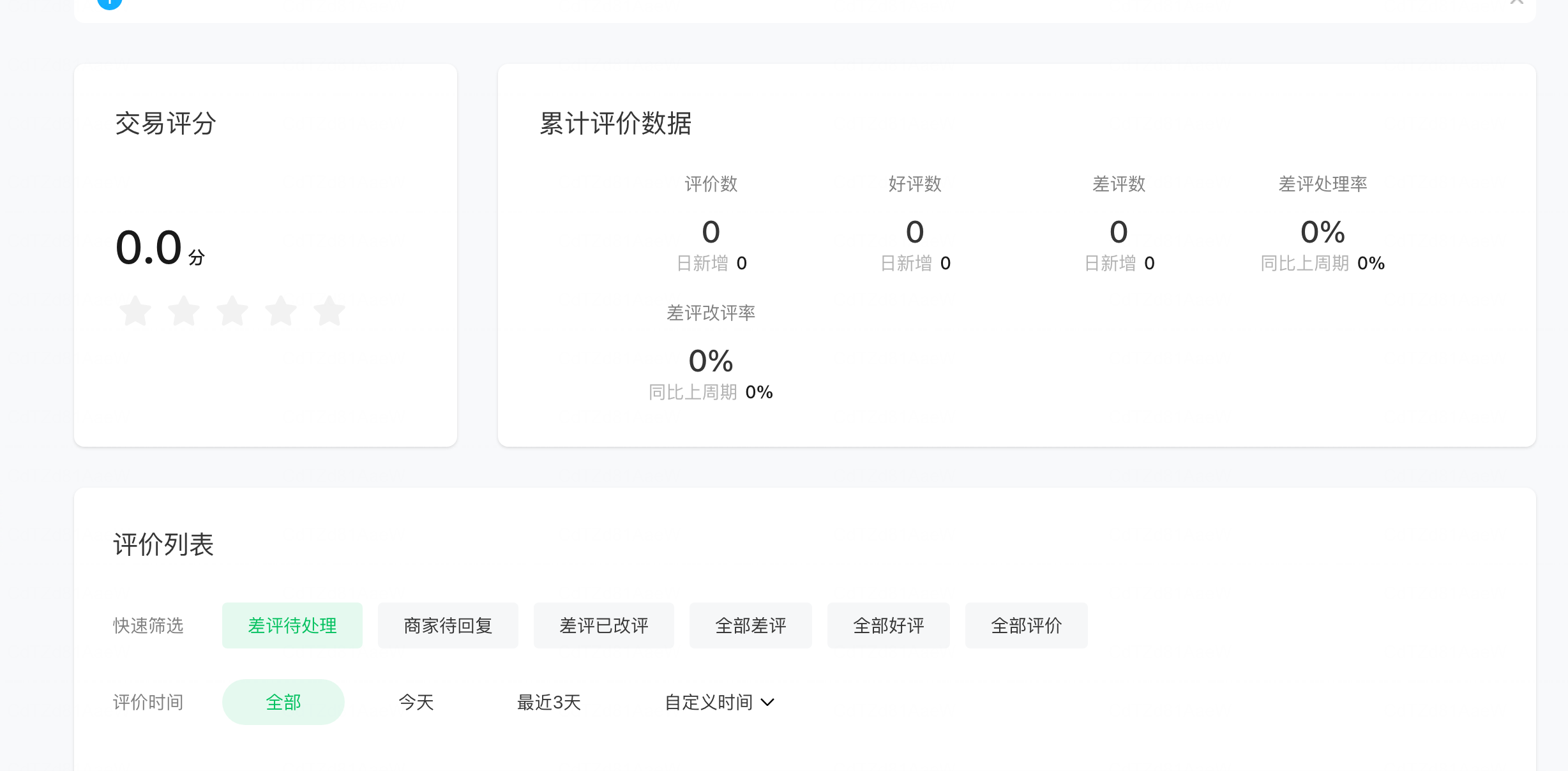Click the second rating star
The height and width of the screenshot is (771, 1568).
(184, 311)
